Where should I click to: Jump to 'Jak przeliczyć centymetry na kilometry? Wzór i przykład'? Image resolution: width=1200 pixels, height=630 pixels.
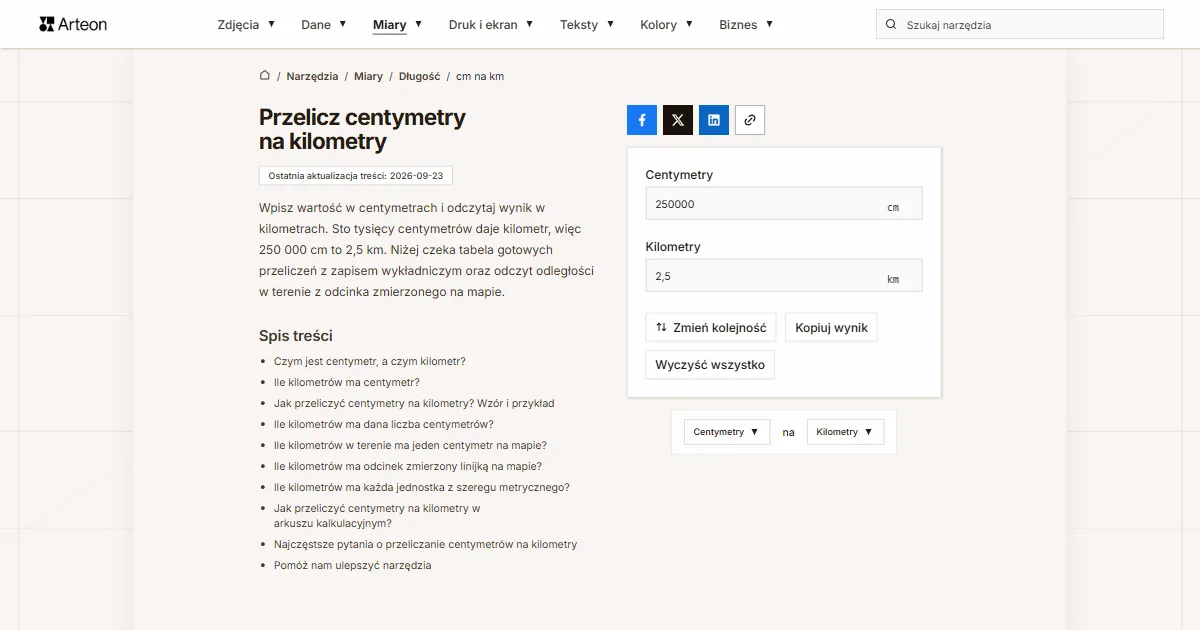(414, 403)
